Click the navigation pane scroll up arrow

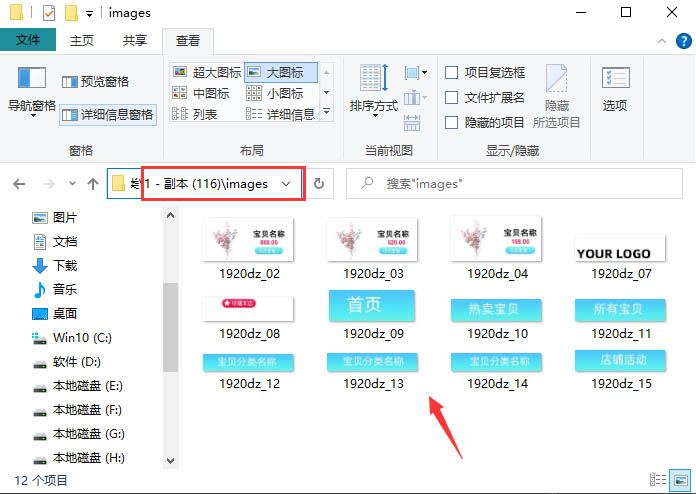[x=170, y=216]
